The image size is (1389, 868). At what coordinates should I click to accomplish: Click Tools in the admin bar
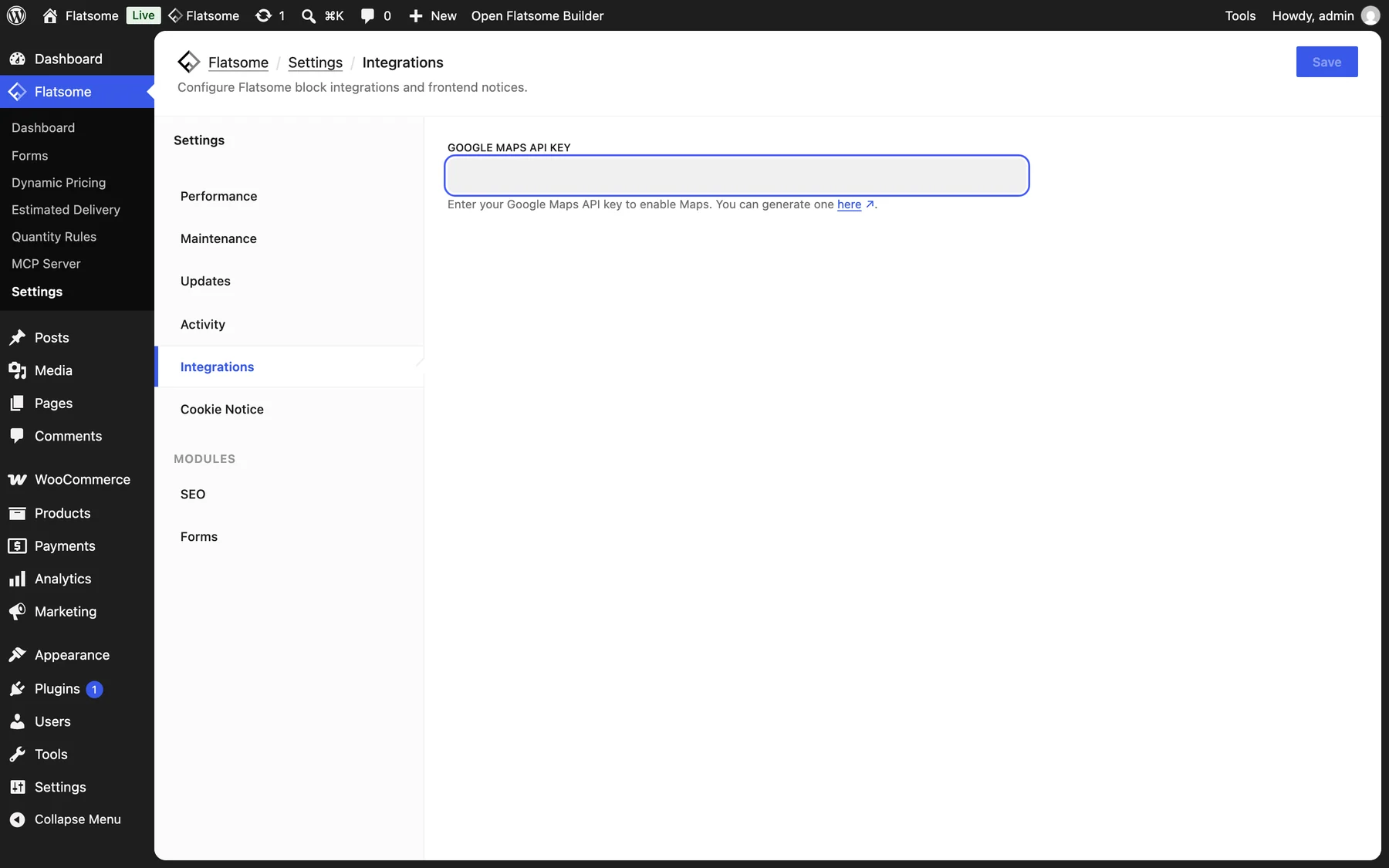click(x=1240, y=15)
